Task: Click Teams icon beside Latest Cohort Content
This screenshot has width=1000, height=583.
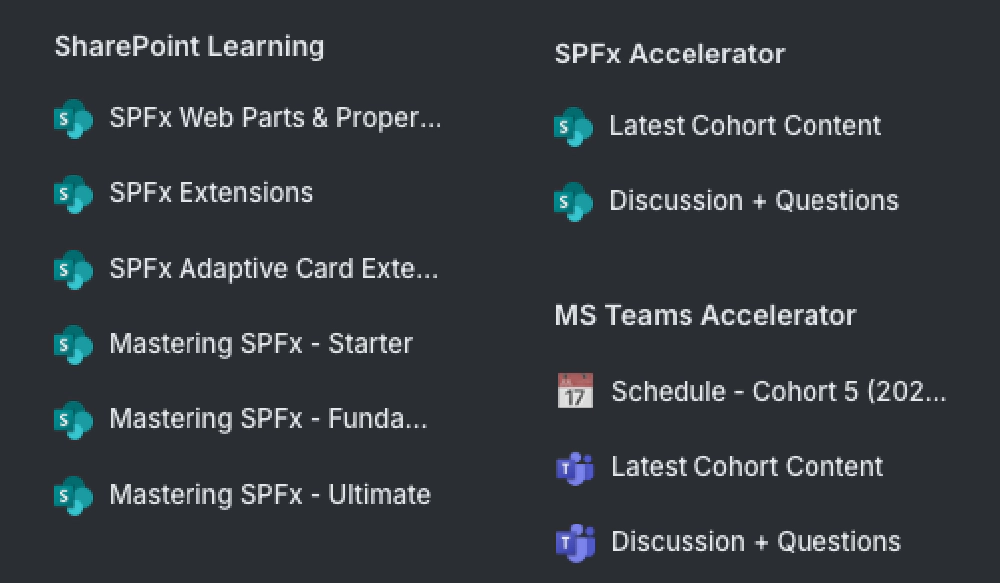Action: point(575,468)
